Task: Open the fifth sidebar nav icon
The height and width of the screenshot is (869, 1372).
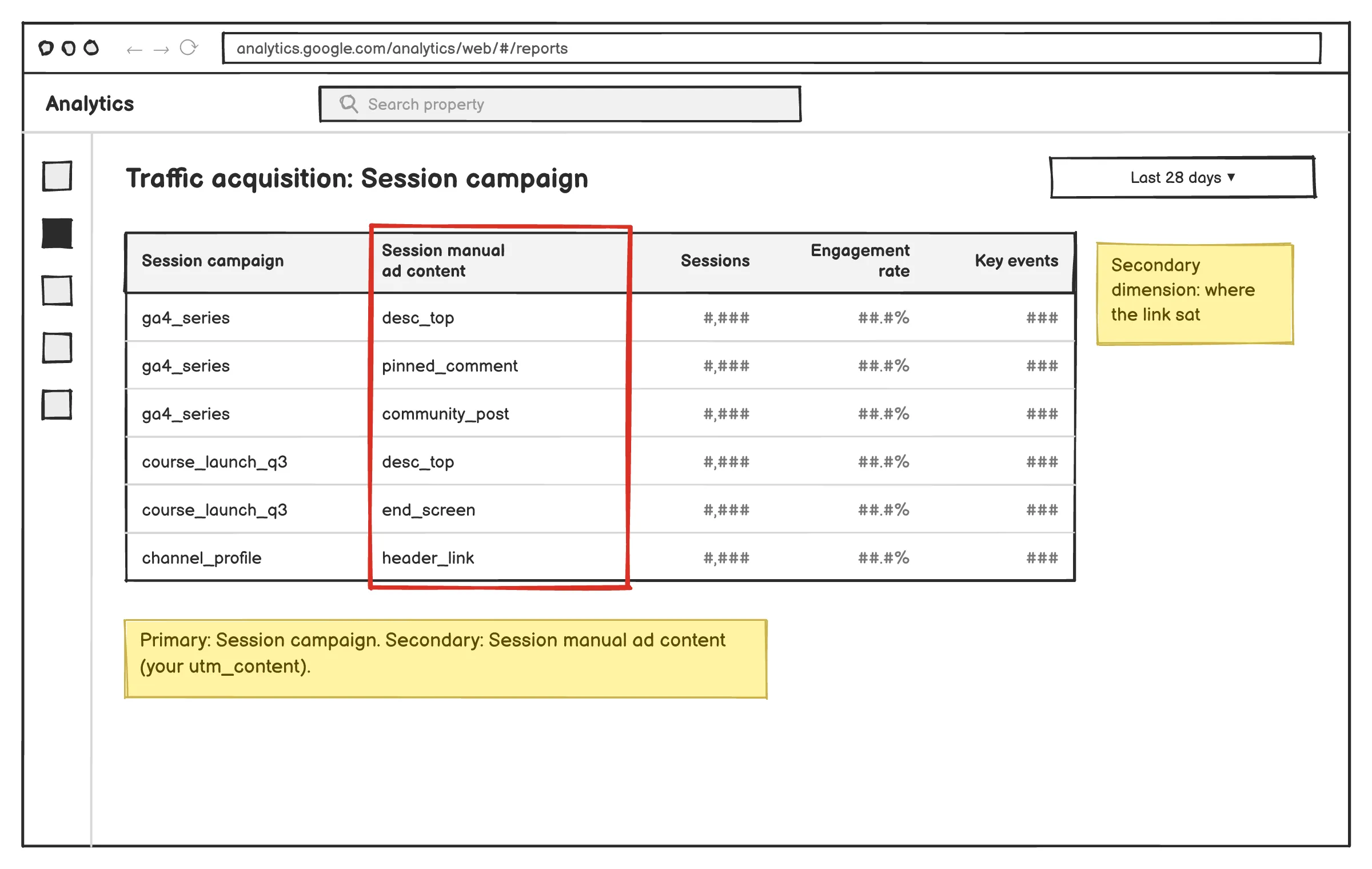Action: 57,405
